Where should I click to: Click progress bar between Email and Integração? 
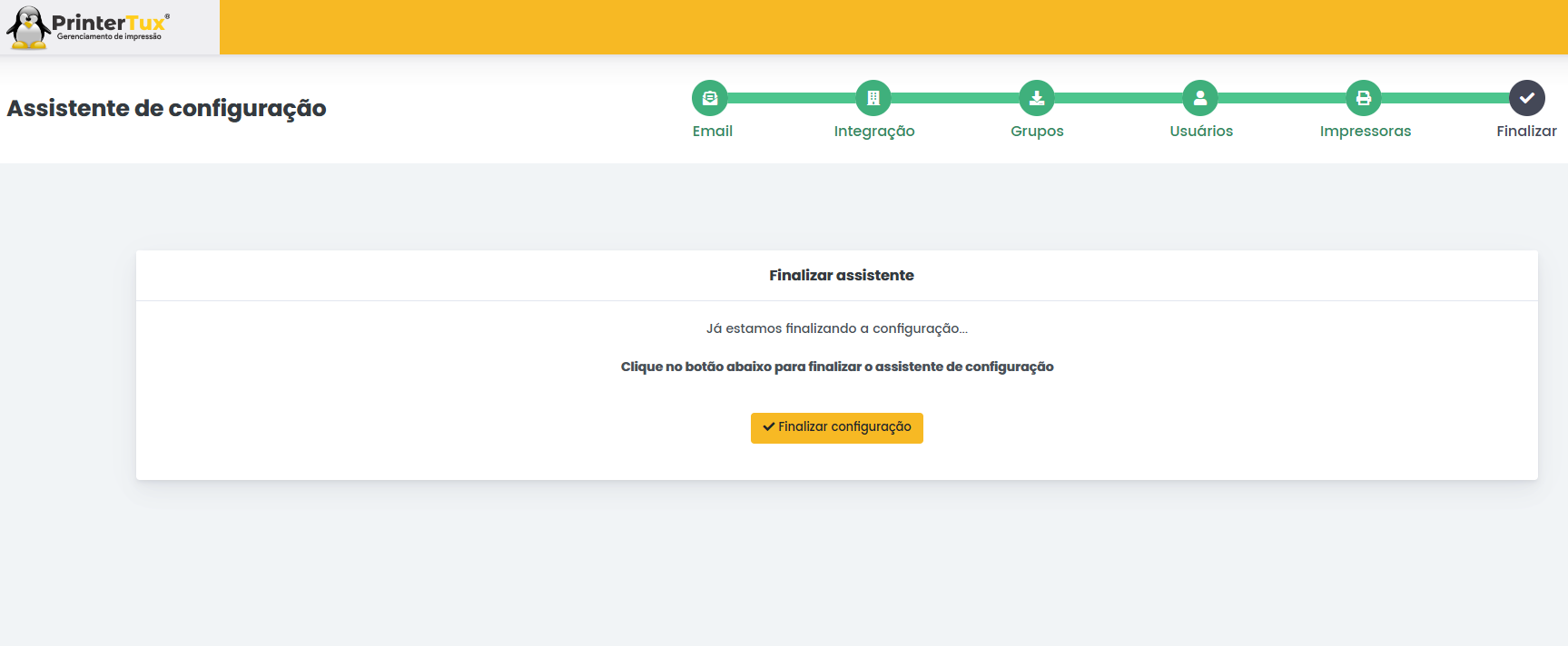click(x=792, y=98)
